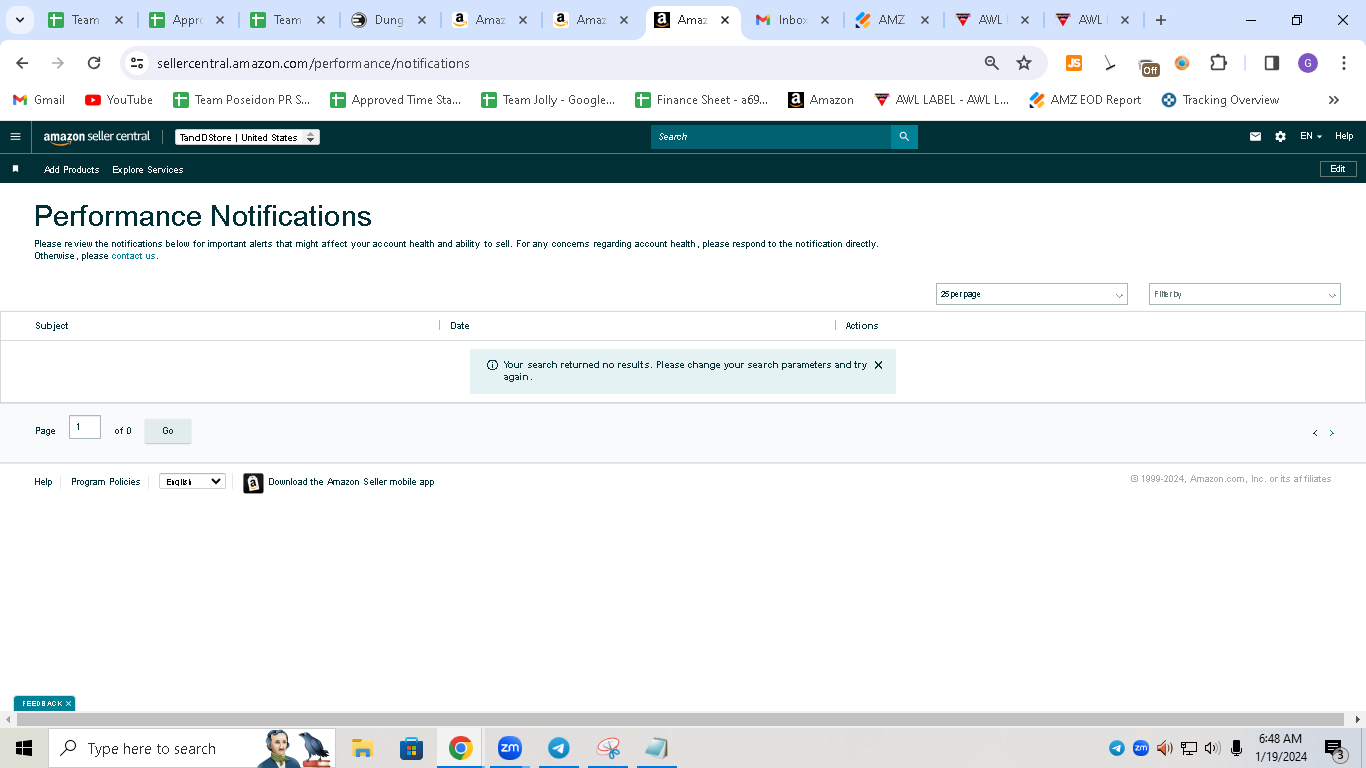Dismiss the no results alert with X
Viewport: 1366px width, 768px height.
[878, 365]
